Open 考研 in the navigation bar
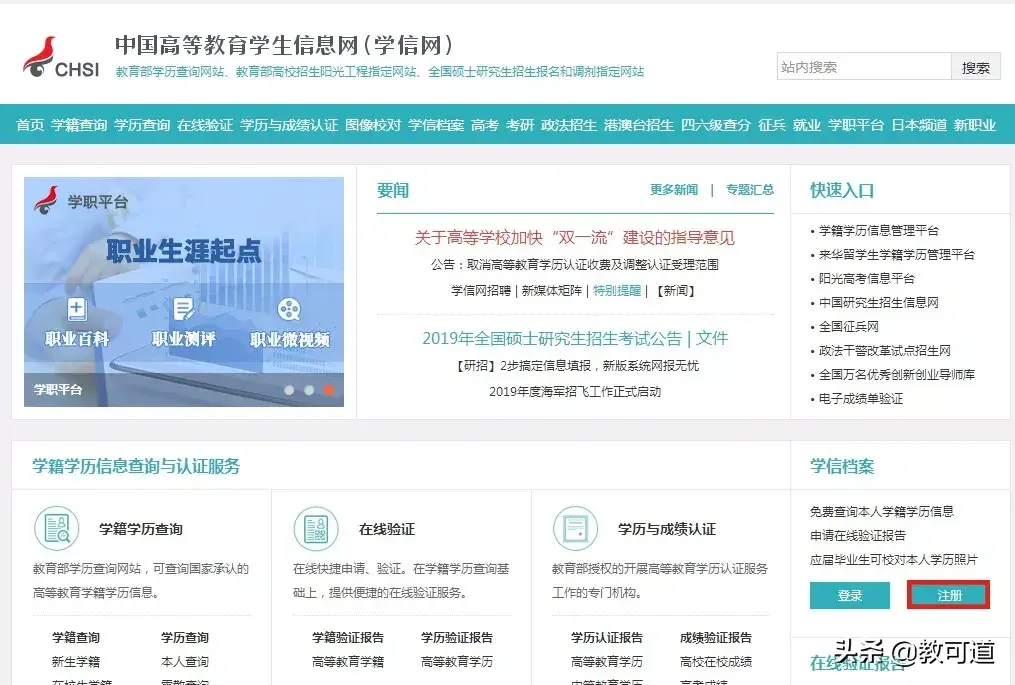 (x=520, y=125)
